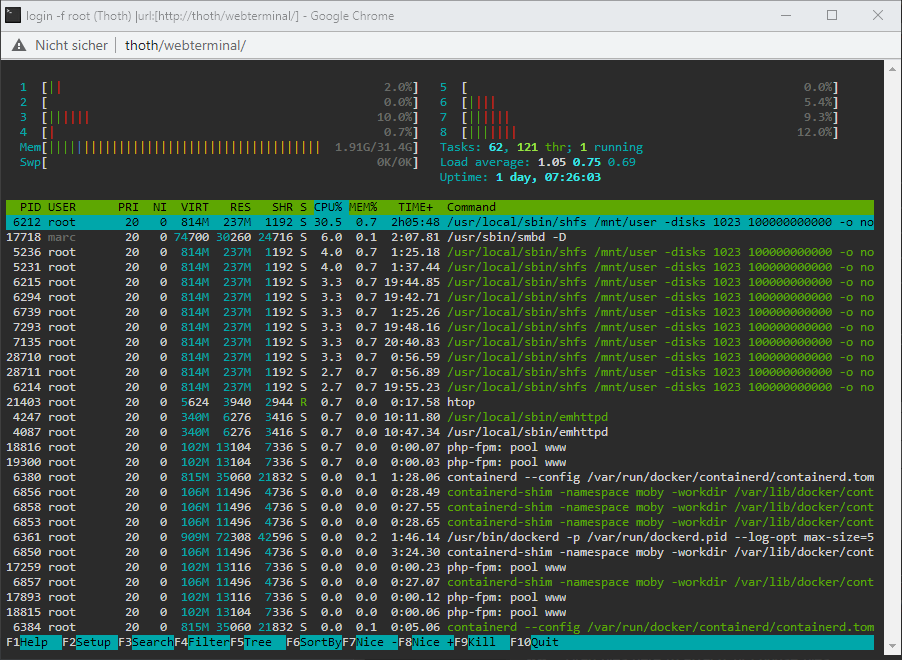Click the Command column header
Screen dimensions: 902x660
471,207
